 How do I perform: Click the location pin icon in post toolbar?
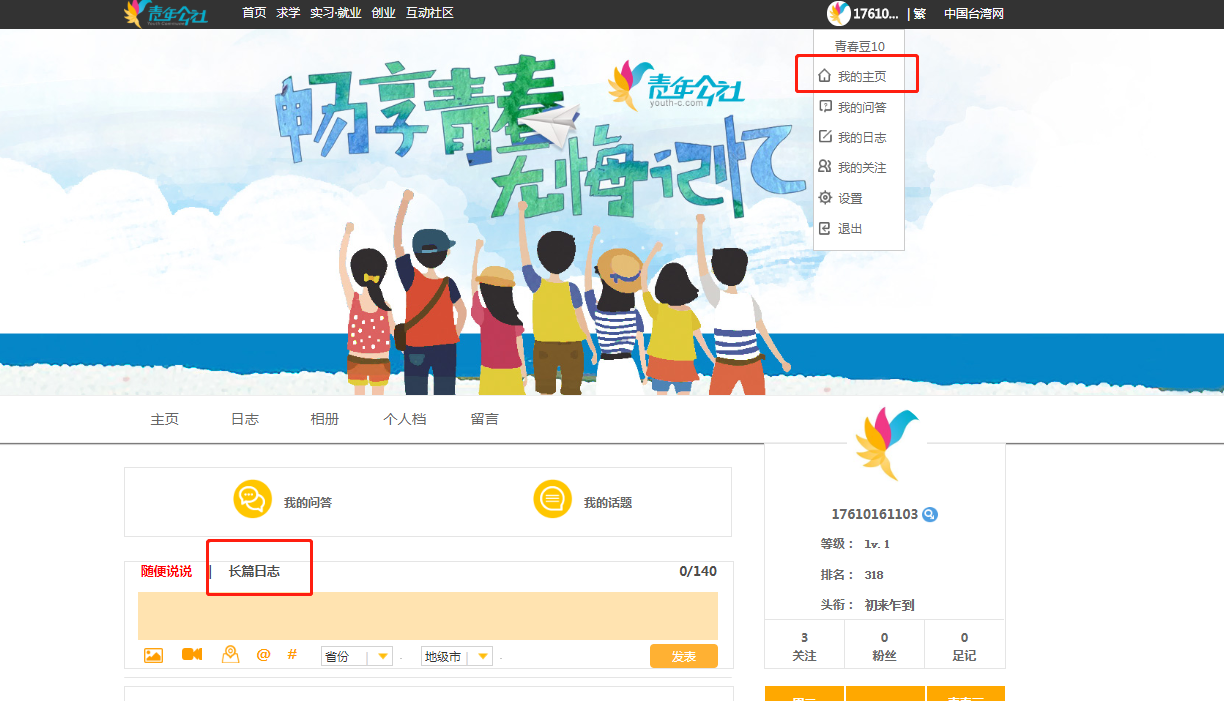(x=230, y=654)
